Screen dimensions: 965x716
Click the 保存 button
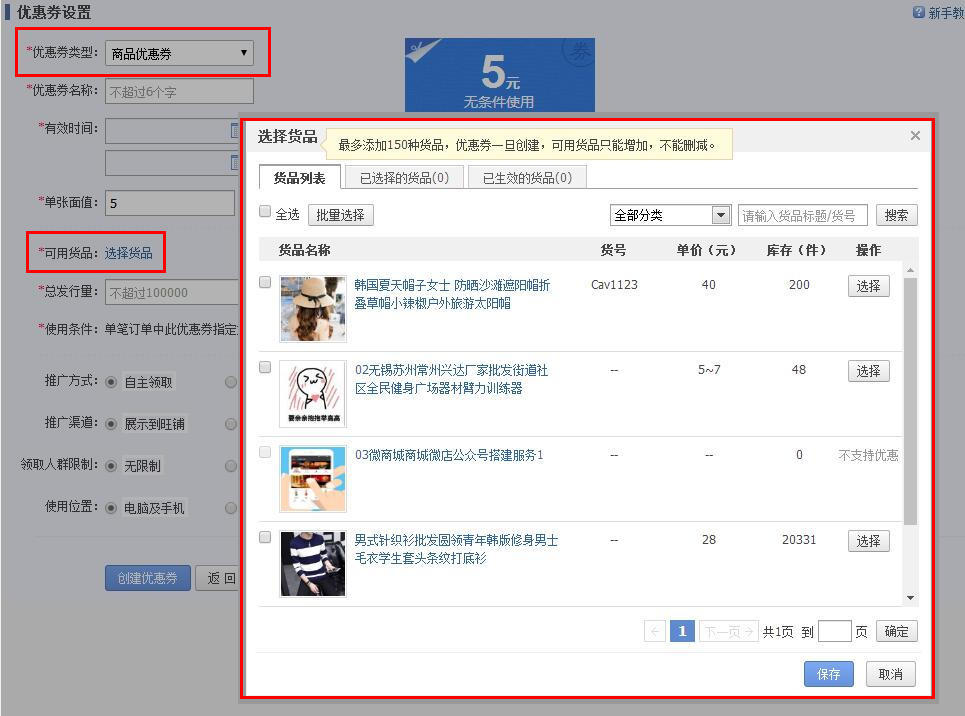click(828, 674)
